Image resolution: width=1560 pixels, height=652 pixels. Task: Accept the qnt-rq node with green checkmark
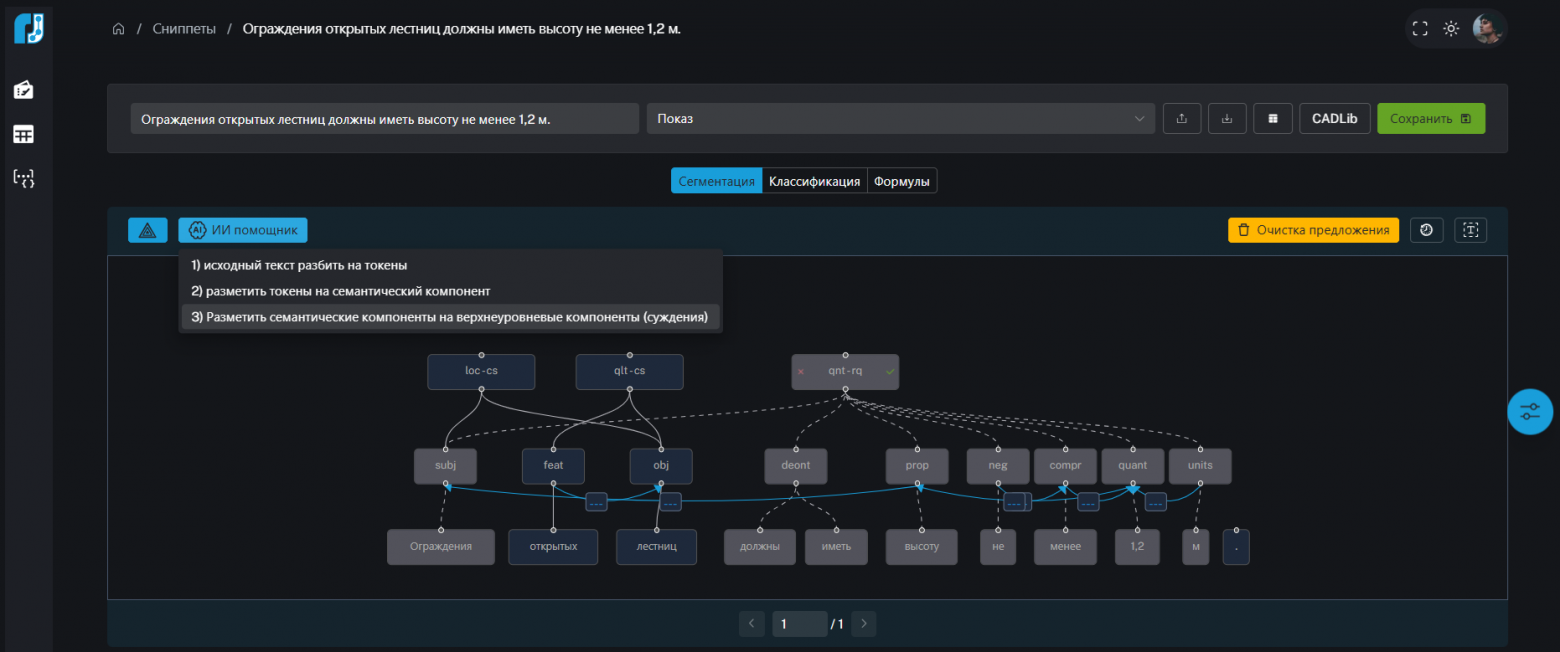(890, 372)
